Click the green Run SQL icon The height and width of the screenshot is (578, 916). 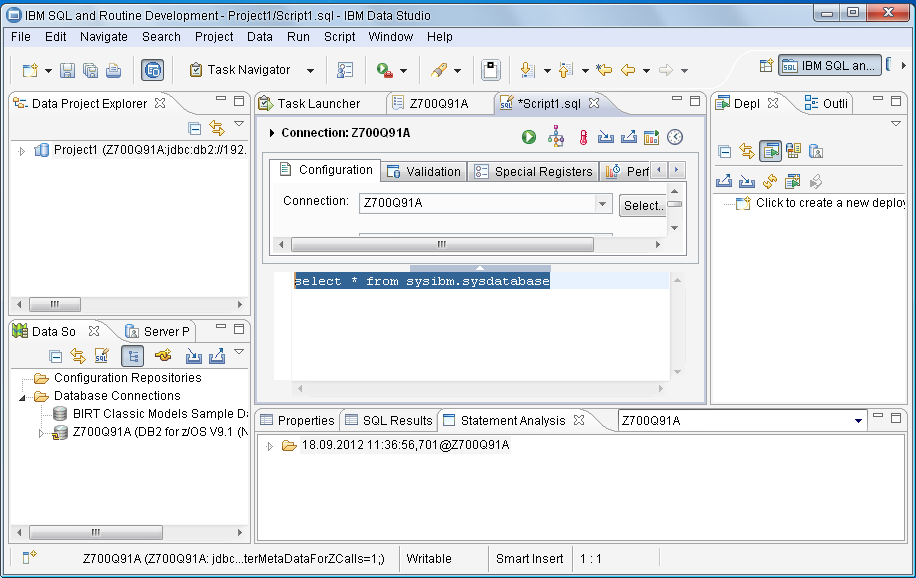[x=529, y=137]
